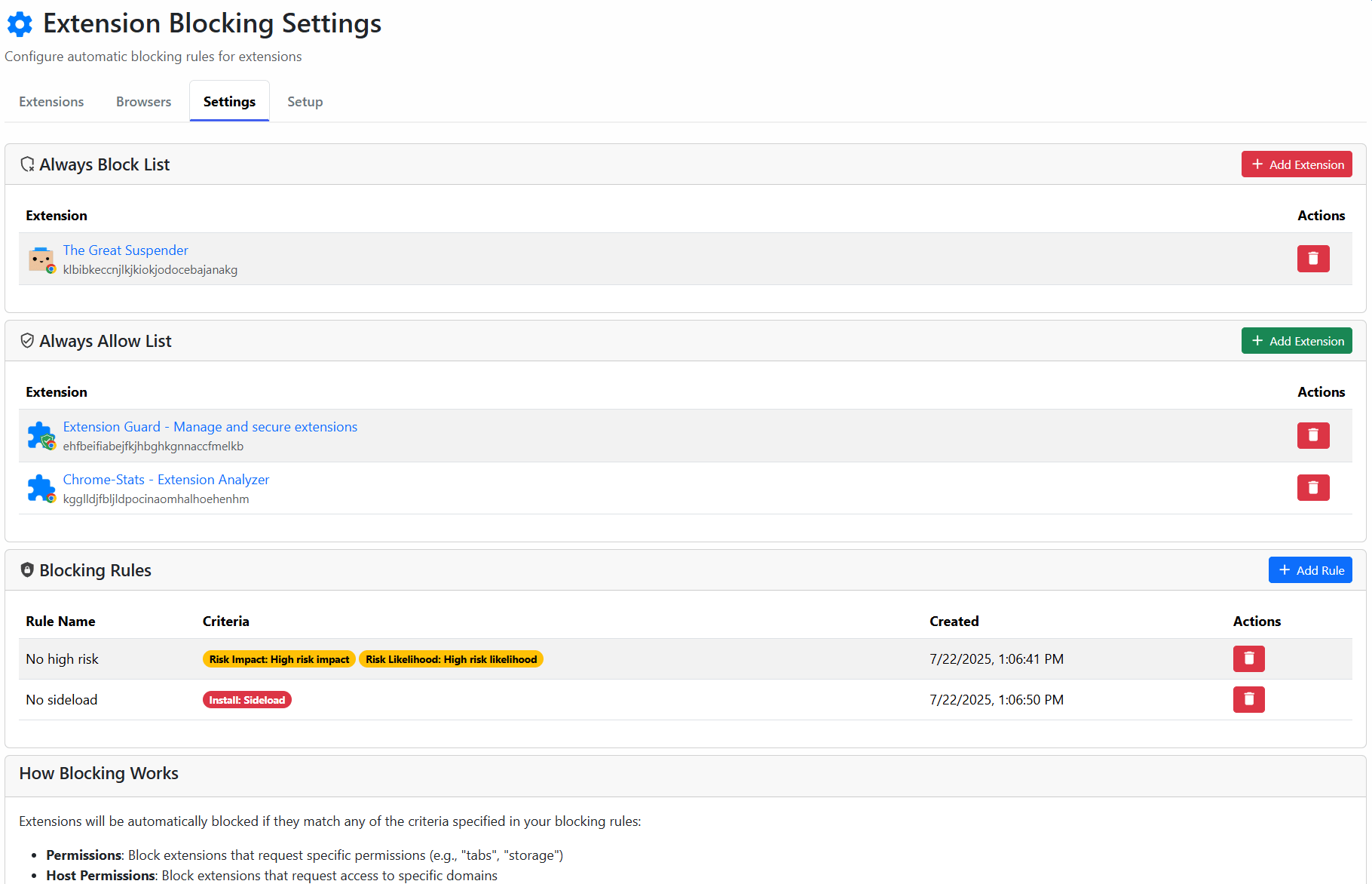Add extension to Always Allow List
The height and width of the screenshot is (884, 1372).
pyautogui.click(x=1297, y=341)
